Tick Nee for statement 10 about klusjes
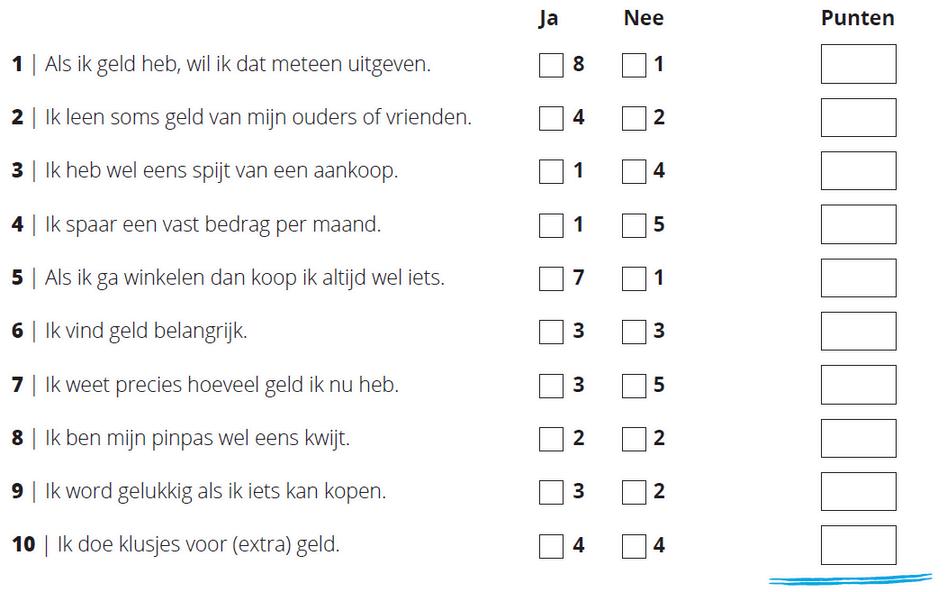This screenshot has width=947, height=592. (x=633, y=546)
